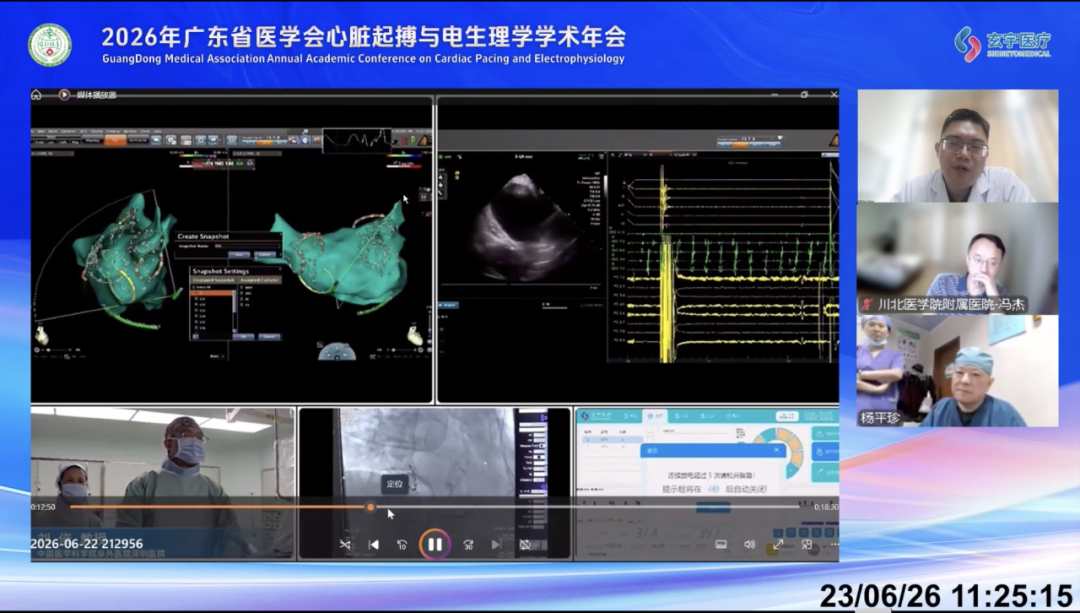The image size is (1080, 613).
Task: Go to the media player home icon
Action: pyautogui.click(x=37, y=95)
